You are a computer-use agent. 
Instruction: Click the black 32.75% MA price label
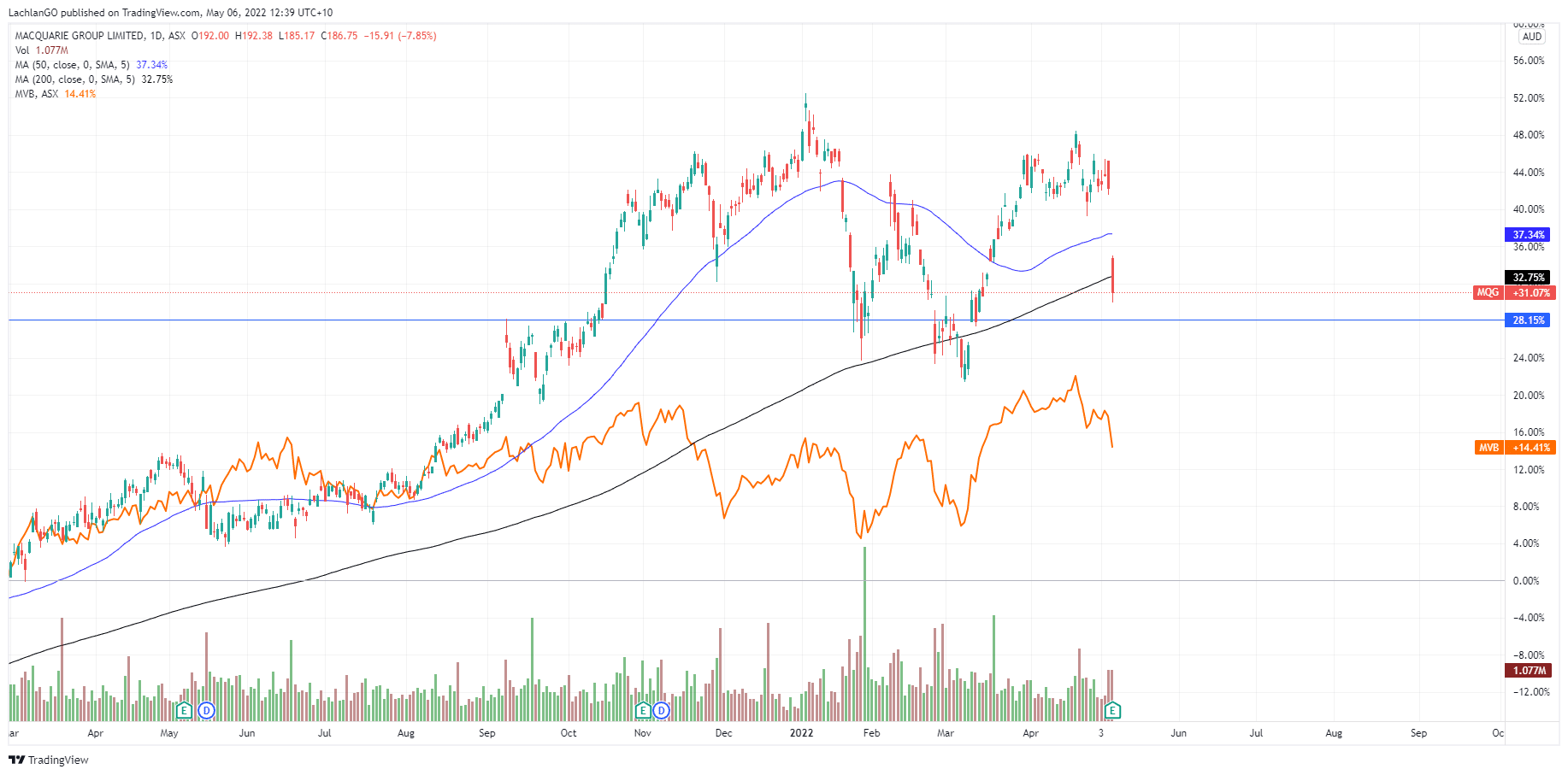pos(1528,277)
